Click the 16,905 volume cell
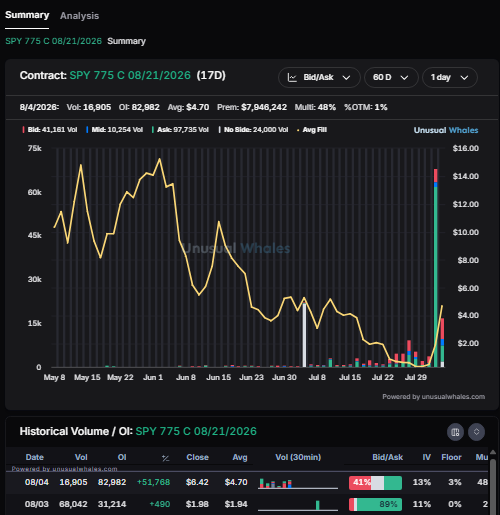Viewport: 500px width, 515px height. coord(73,482)
